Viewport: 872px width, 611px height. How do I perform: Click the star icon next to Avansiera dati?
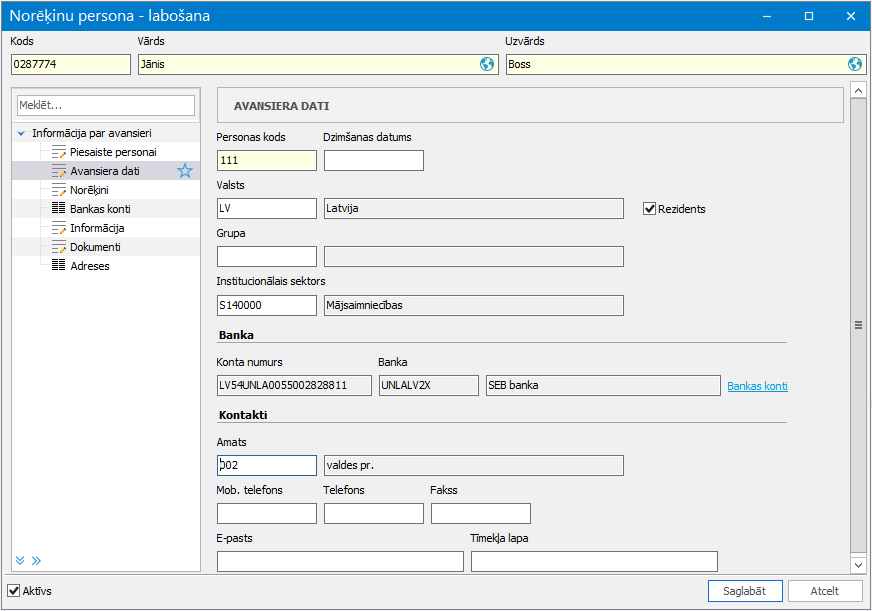tap(185, 171)
